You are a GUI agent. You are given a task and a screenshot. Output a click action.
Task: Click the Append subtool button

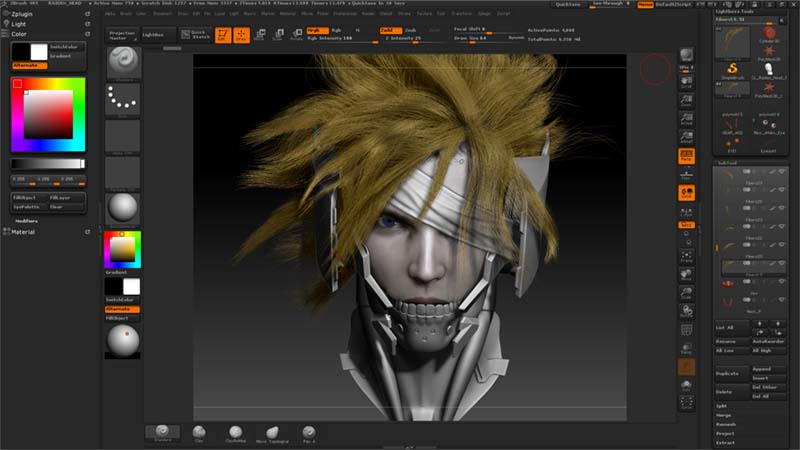click(768, 369)
